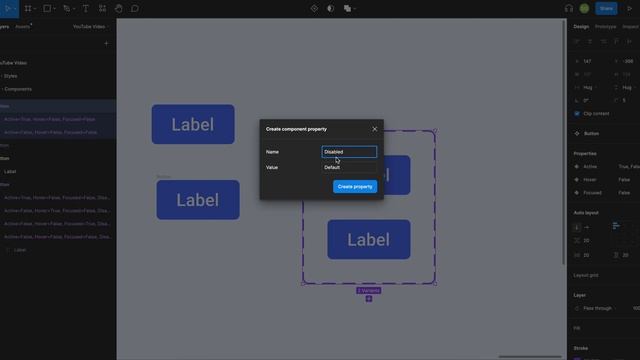This screenshot has height=360, width=640.
Task: Open the shape tools dropdown arrow
Action: tap(55, 9)
